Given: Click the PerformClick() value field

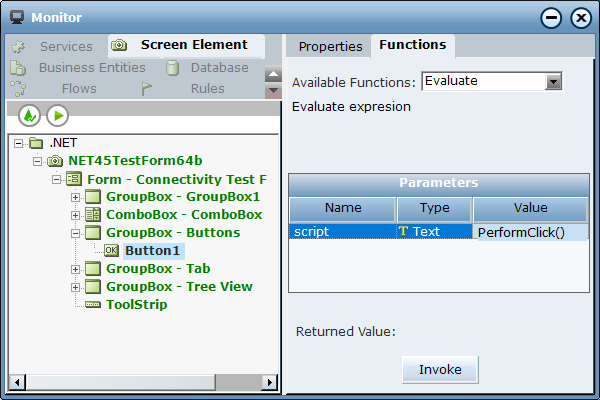Looking at the screenshot, I should [x=530, y=232].
